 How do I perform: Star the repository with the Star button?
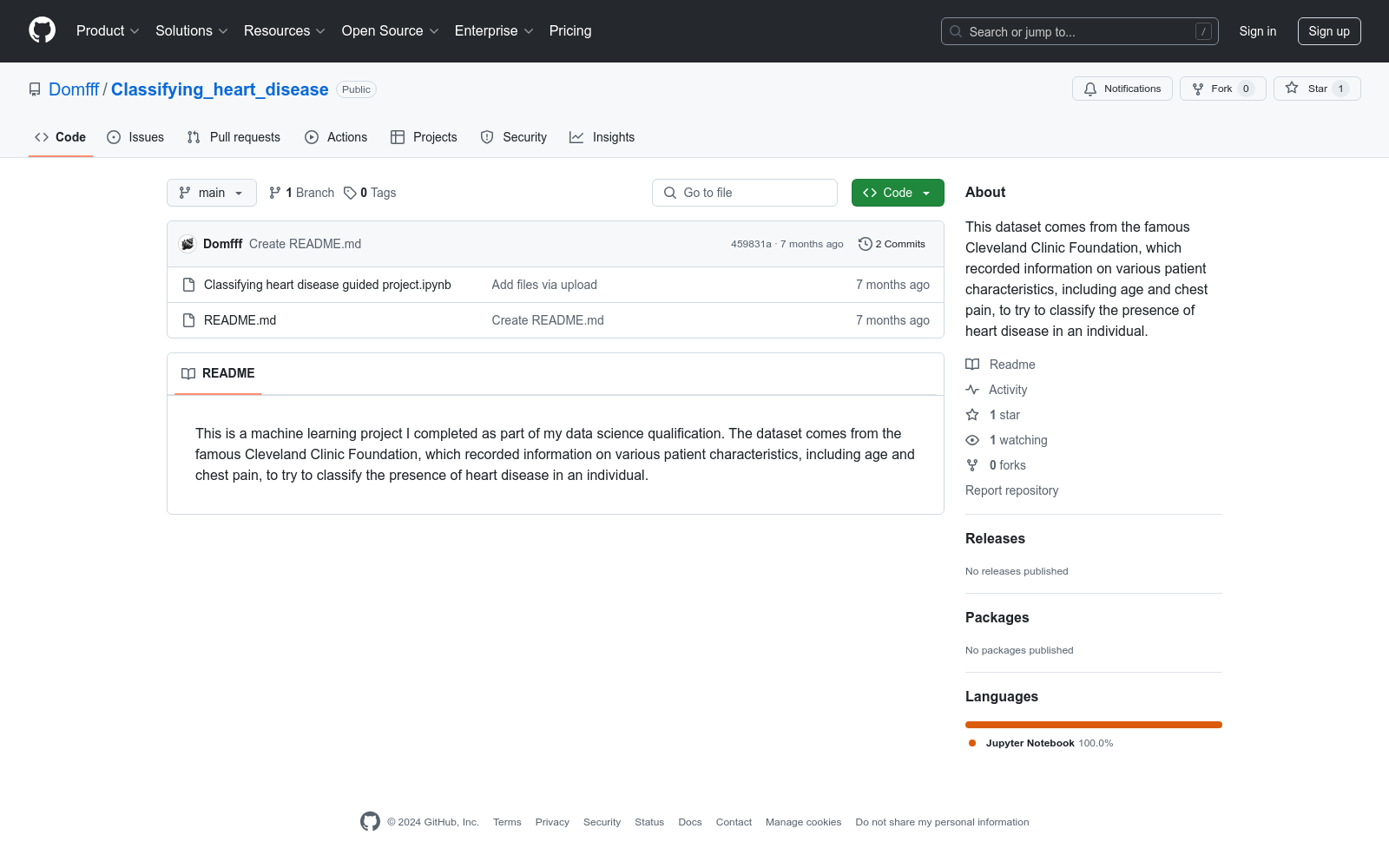pyautogui.click(x=1317, y=89)
